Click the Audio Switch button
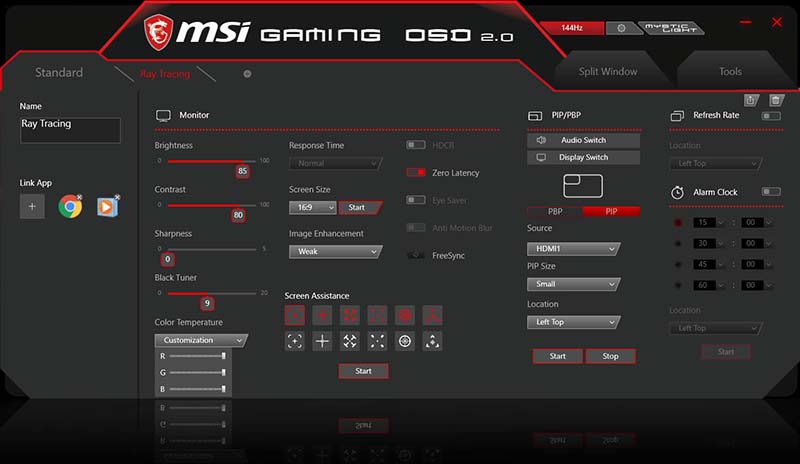Screen dimensions: 800x464 coord(582,141)
